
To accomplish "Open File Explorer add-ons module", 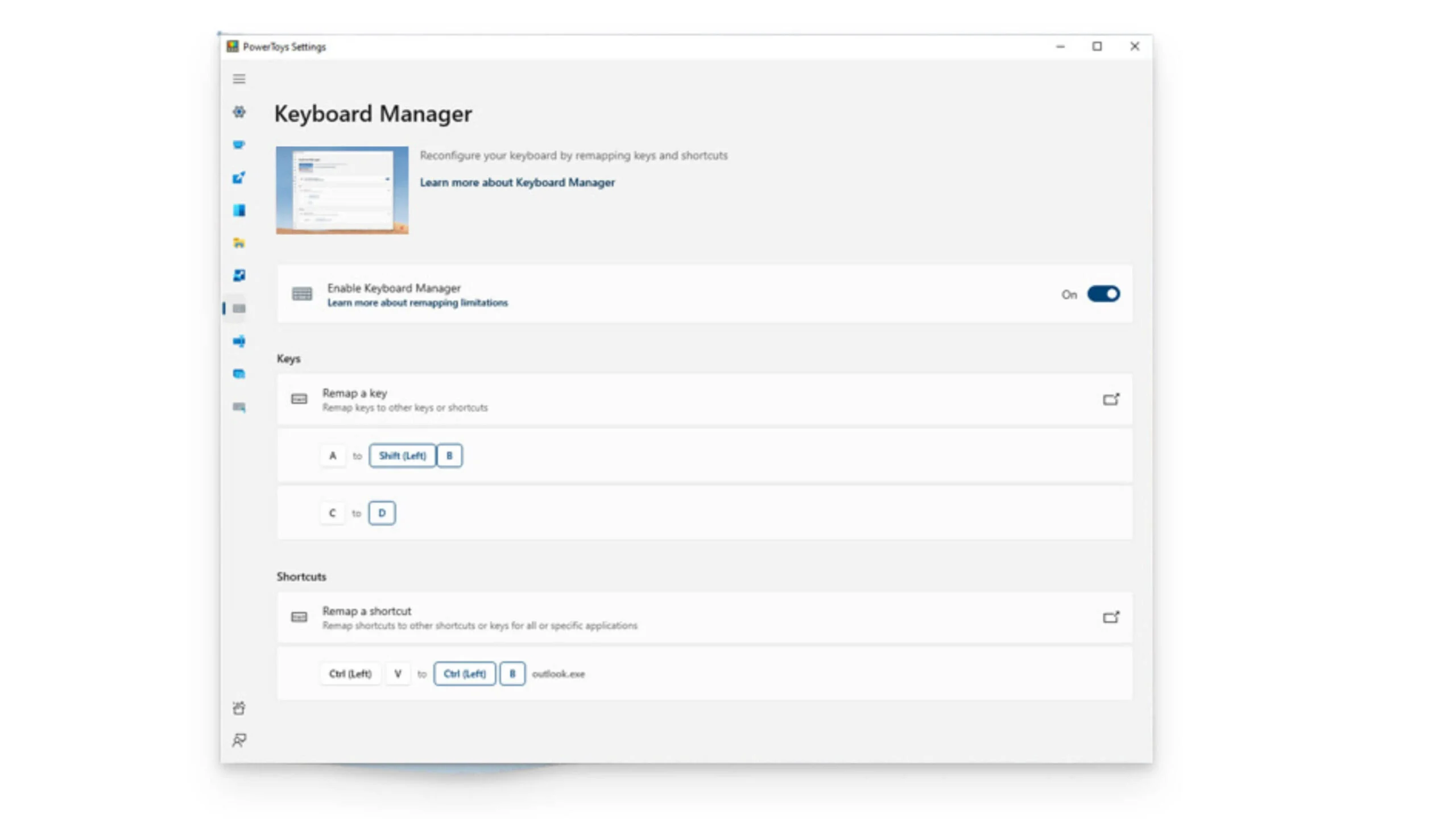I will 239,243.
